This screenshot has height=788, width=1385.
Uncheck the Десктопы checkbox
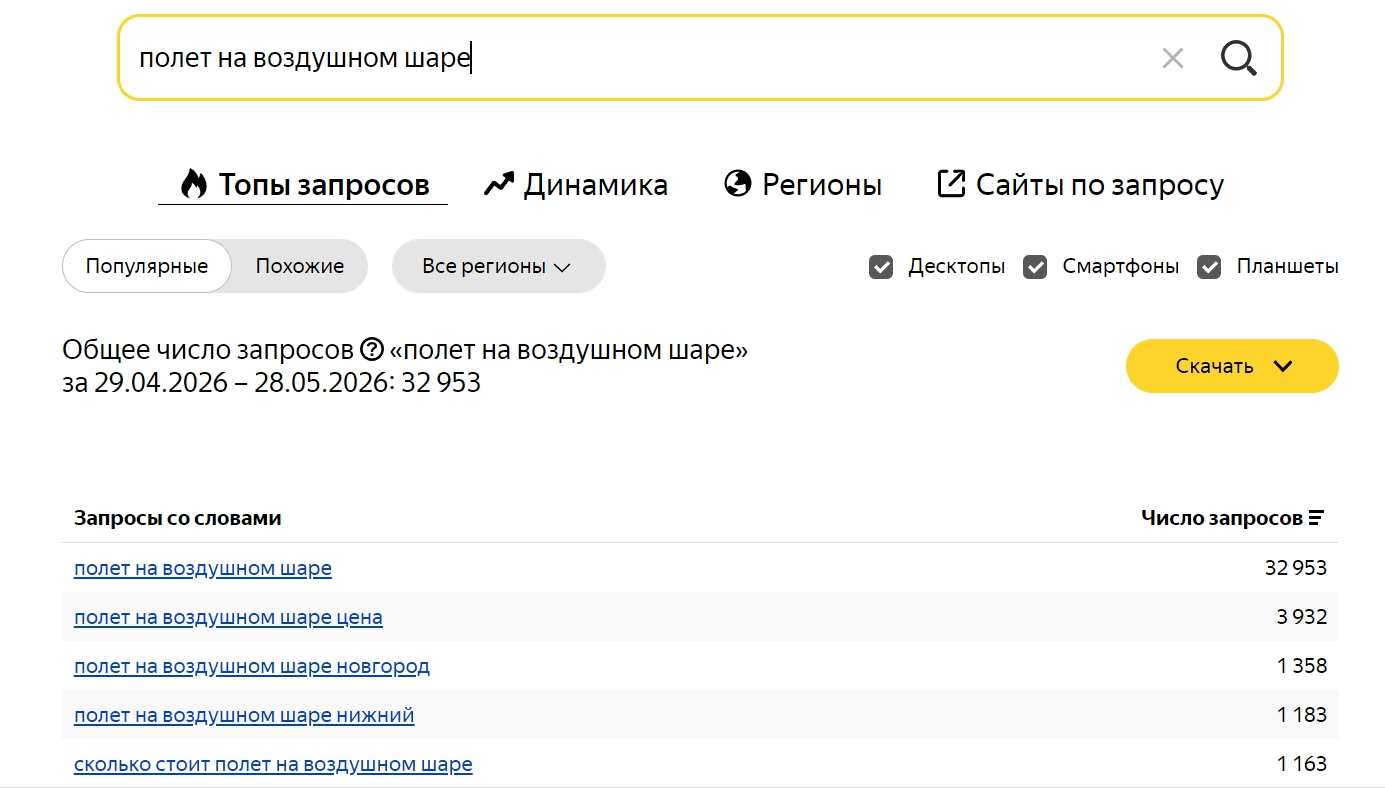[881, 267]
